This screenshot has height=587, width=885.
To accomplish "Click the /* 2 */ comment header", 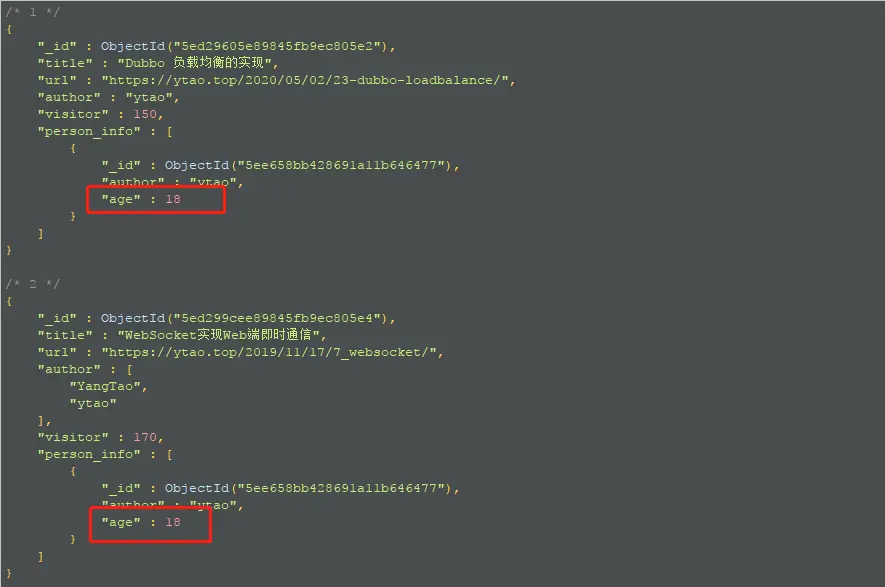I will [x=32, y=284].
